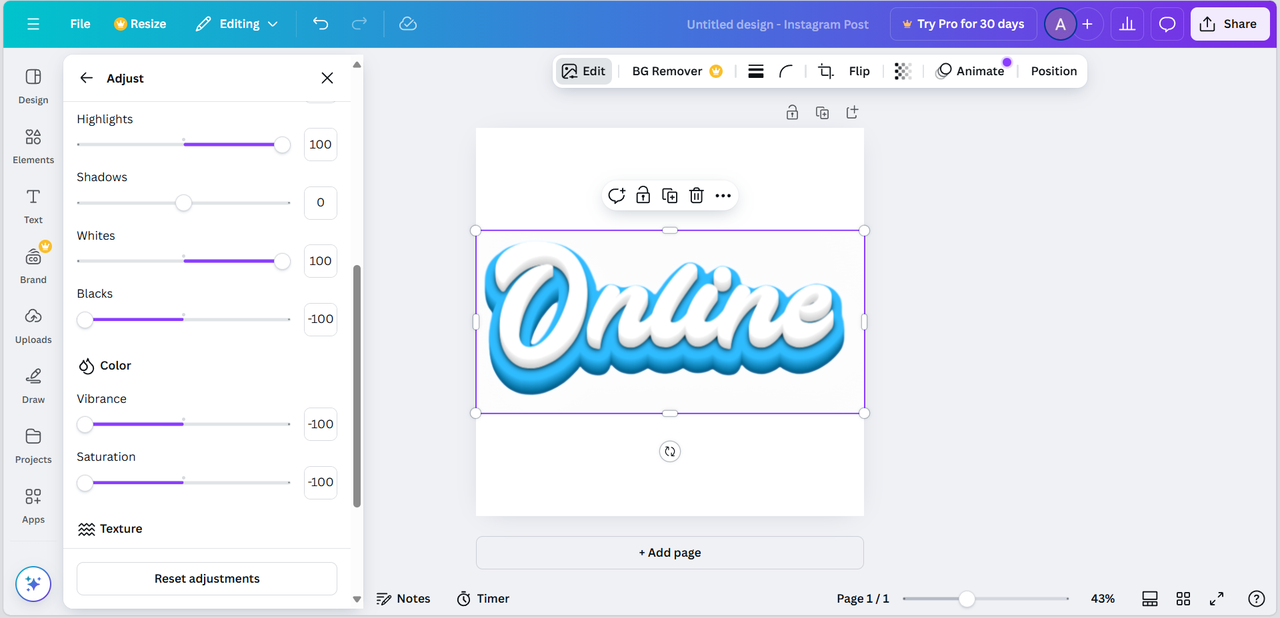
Task: Open the Notes panel
Action: click(404, 599)
